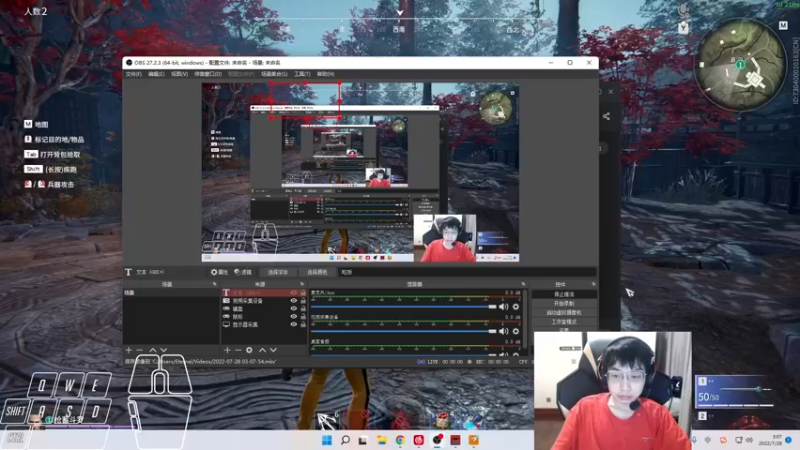
Task: Select the 鼠标 source row
Action: [264, 316]
